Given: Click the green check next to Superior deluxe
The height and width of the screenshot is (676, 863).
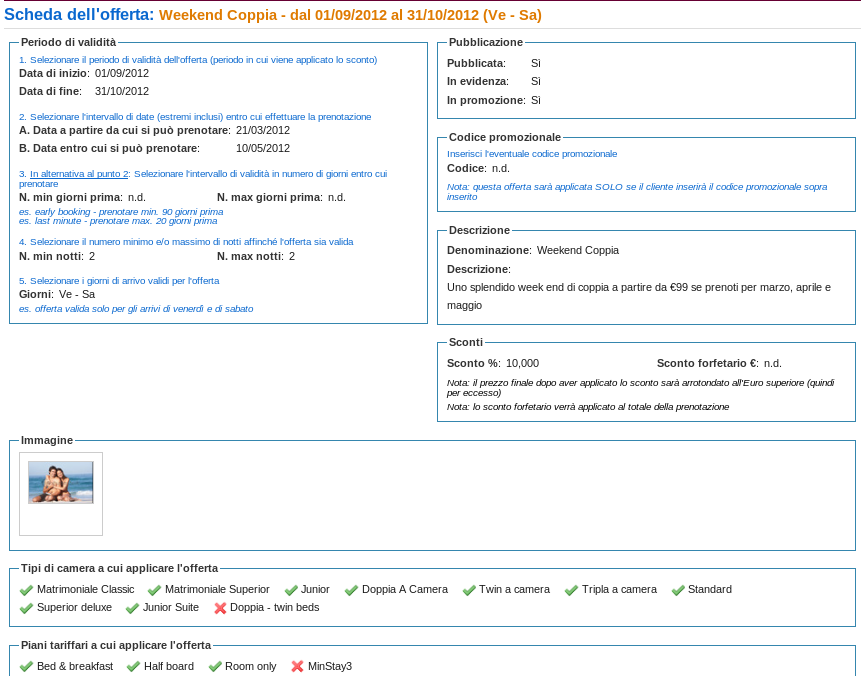Looking at the screenshot, I should [26, 608].
